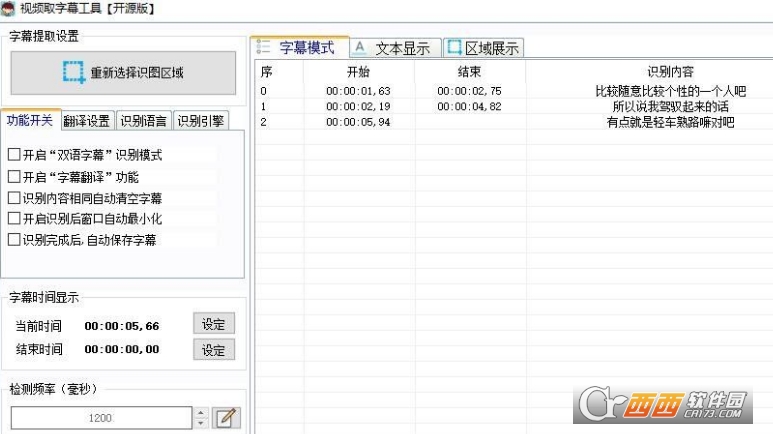Click the 结束 column header
The image size is (773, 434).
[x=469, y=72]
